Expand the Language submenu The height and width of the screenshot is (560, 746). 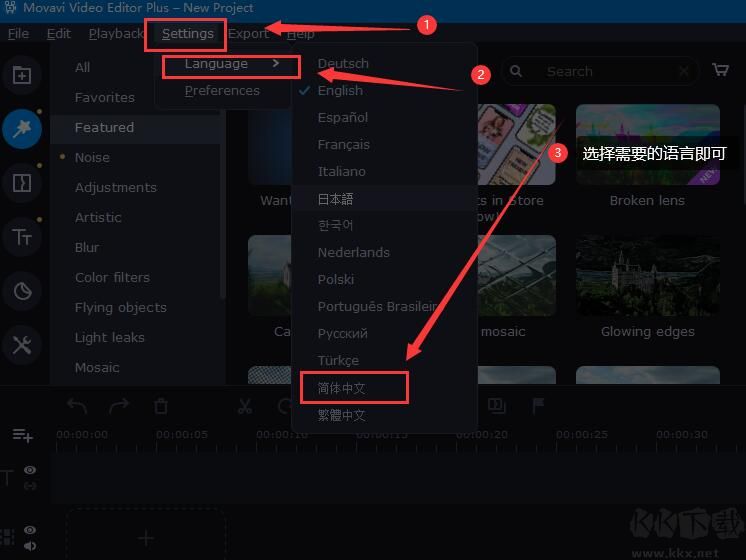pyautogui.click(x=231, y=64)
